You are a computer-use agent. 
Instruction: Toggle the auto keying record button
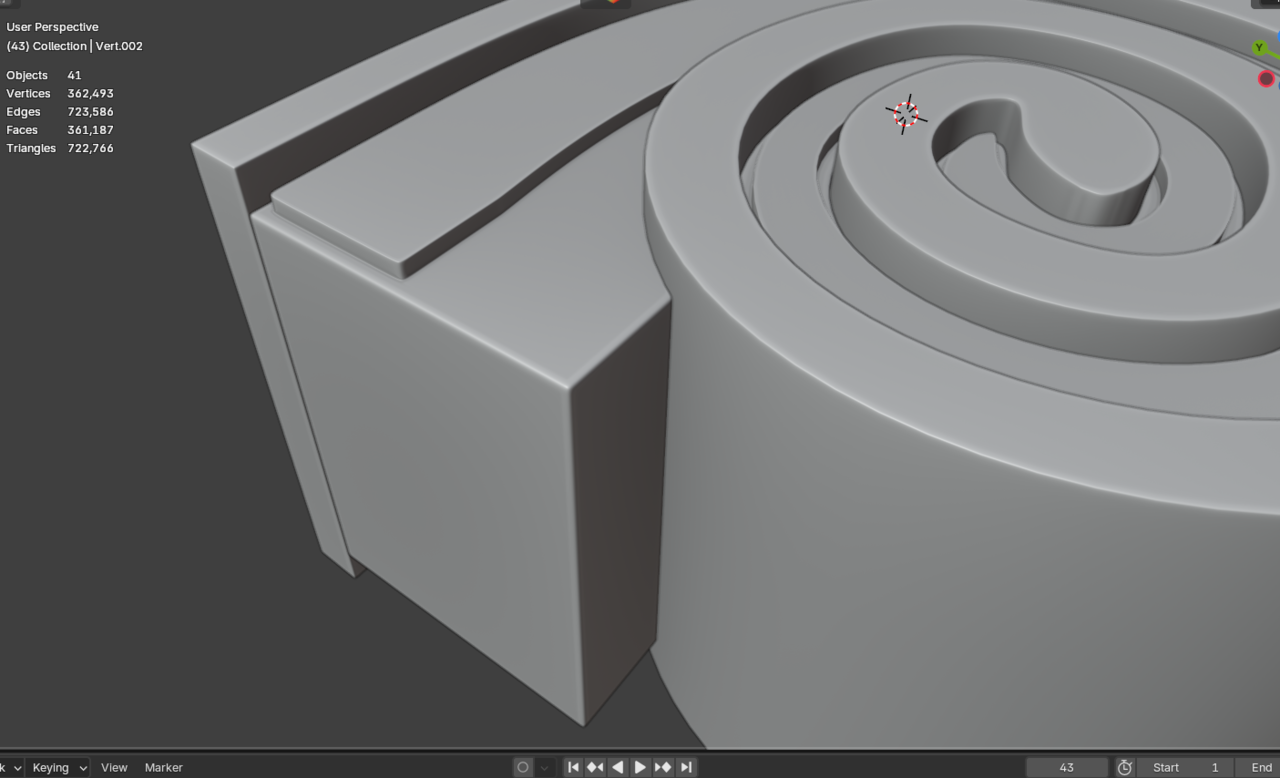(523, 767)
